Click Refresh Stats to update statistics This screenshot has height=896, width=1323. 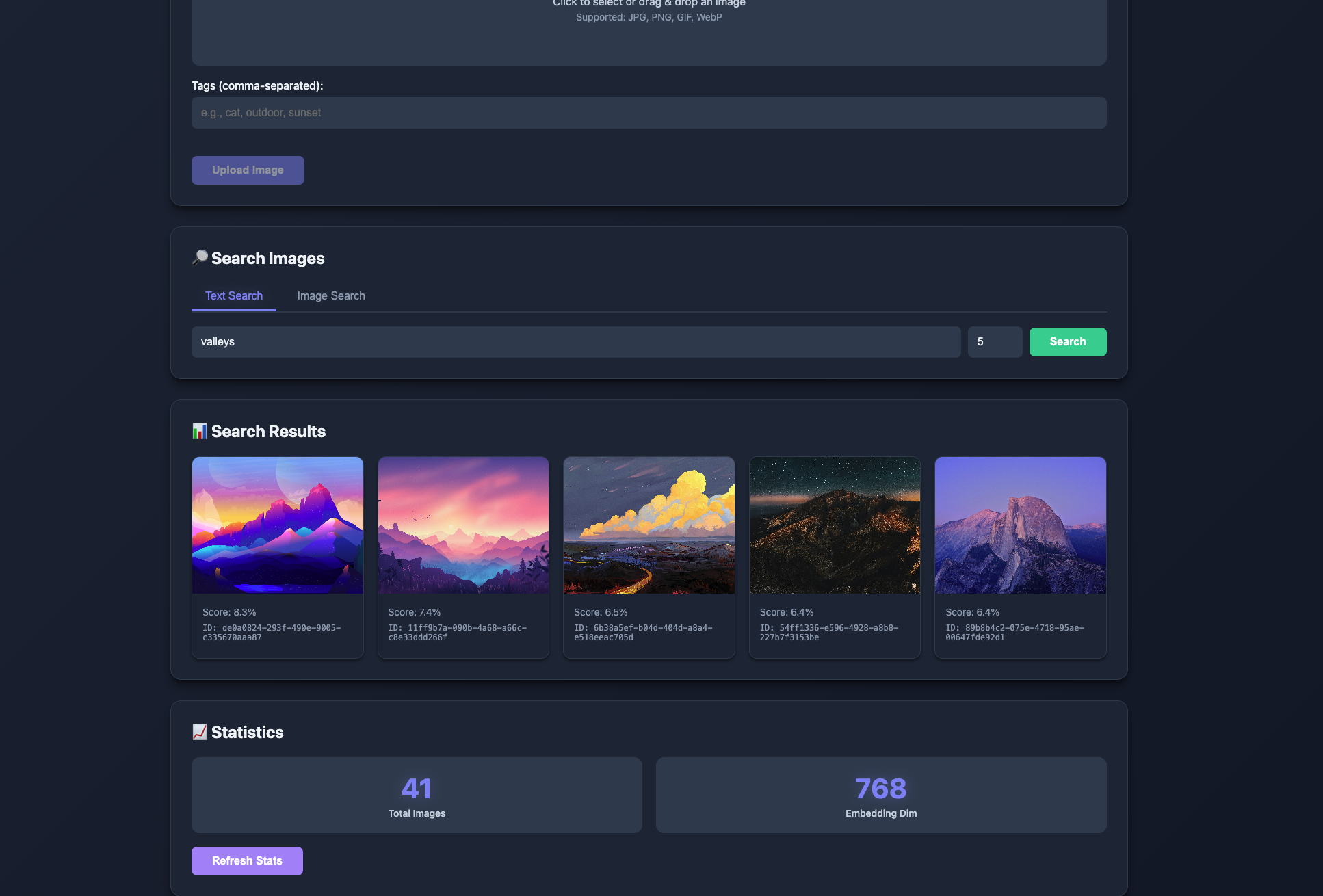[247, 860]
